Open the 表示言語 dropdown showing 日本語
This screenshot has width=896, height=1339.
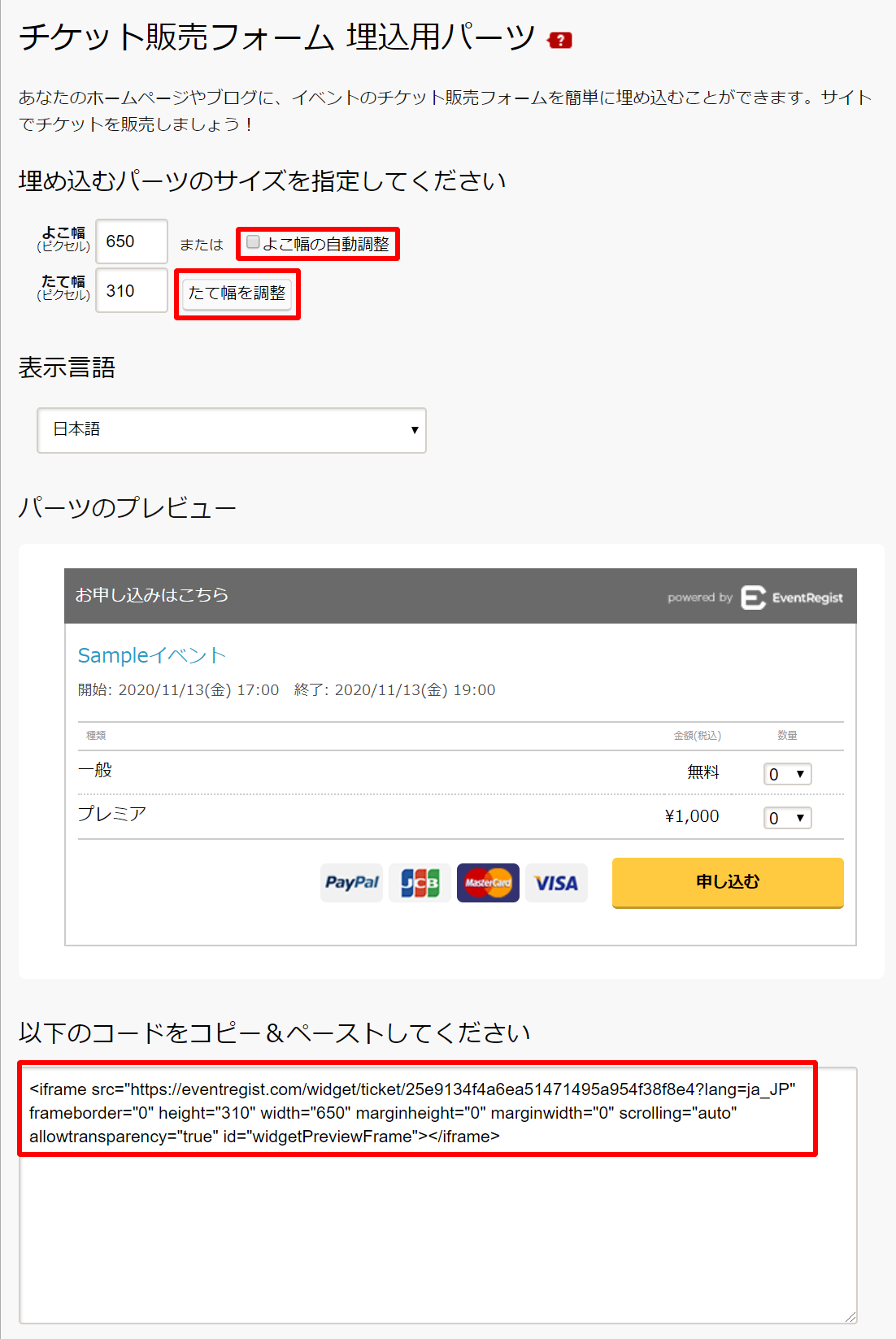tap(232, 430)
